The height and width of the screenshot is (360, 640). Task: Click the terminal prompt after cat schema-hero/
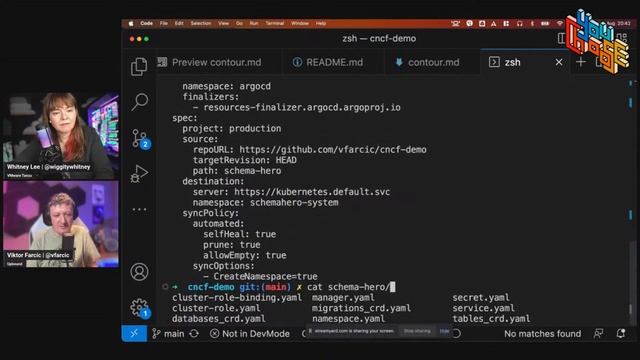pos(393,287)
